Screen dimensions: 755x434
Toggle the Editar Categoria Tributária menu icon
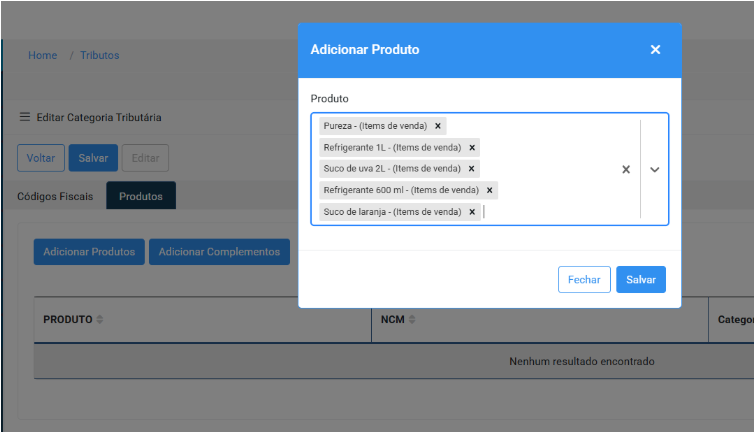(25, 117)
